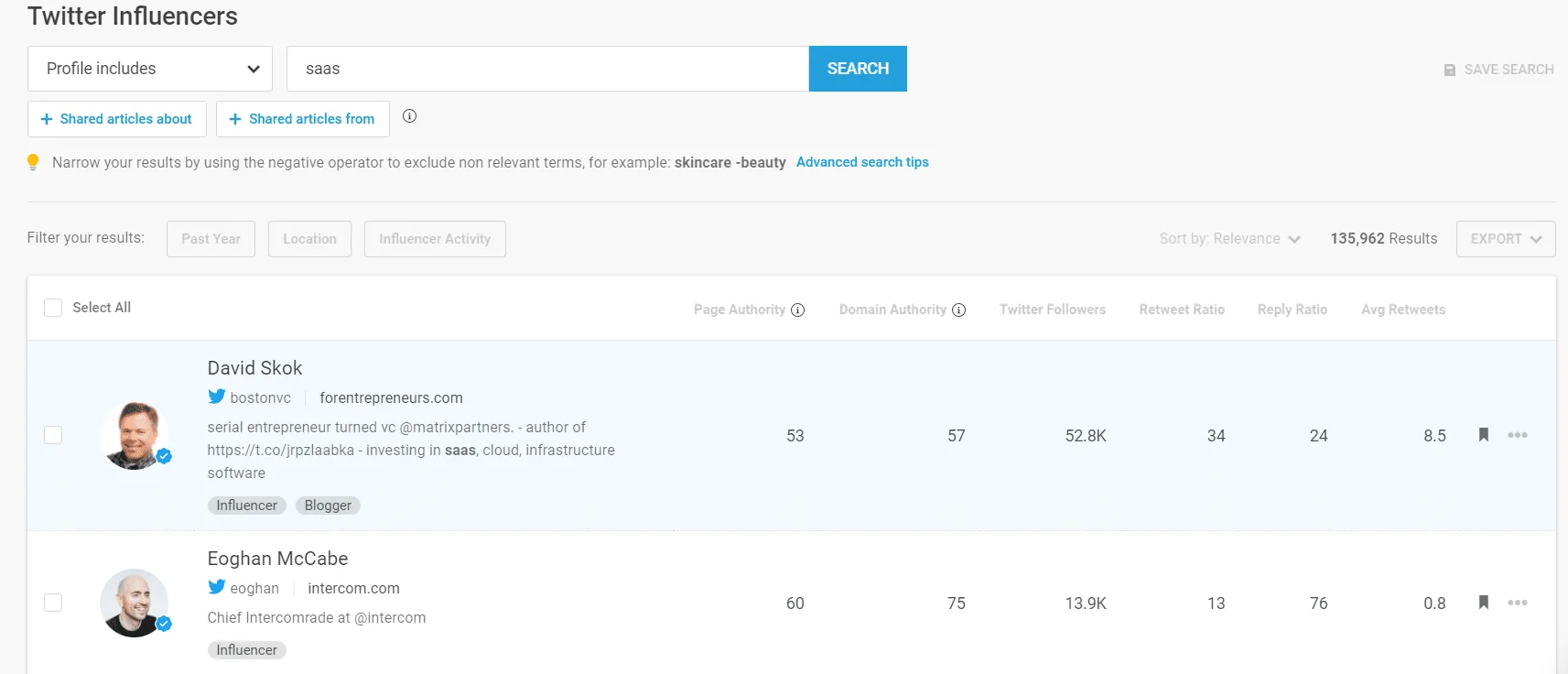Expand the Export dropdown
The width and height of the screenshot is (1568, 674).
click(1506, 239)
